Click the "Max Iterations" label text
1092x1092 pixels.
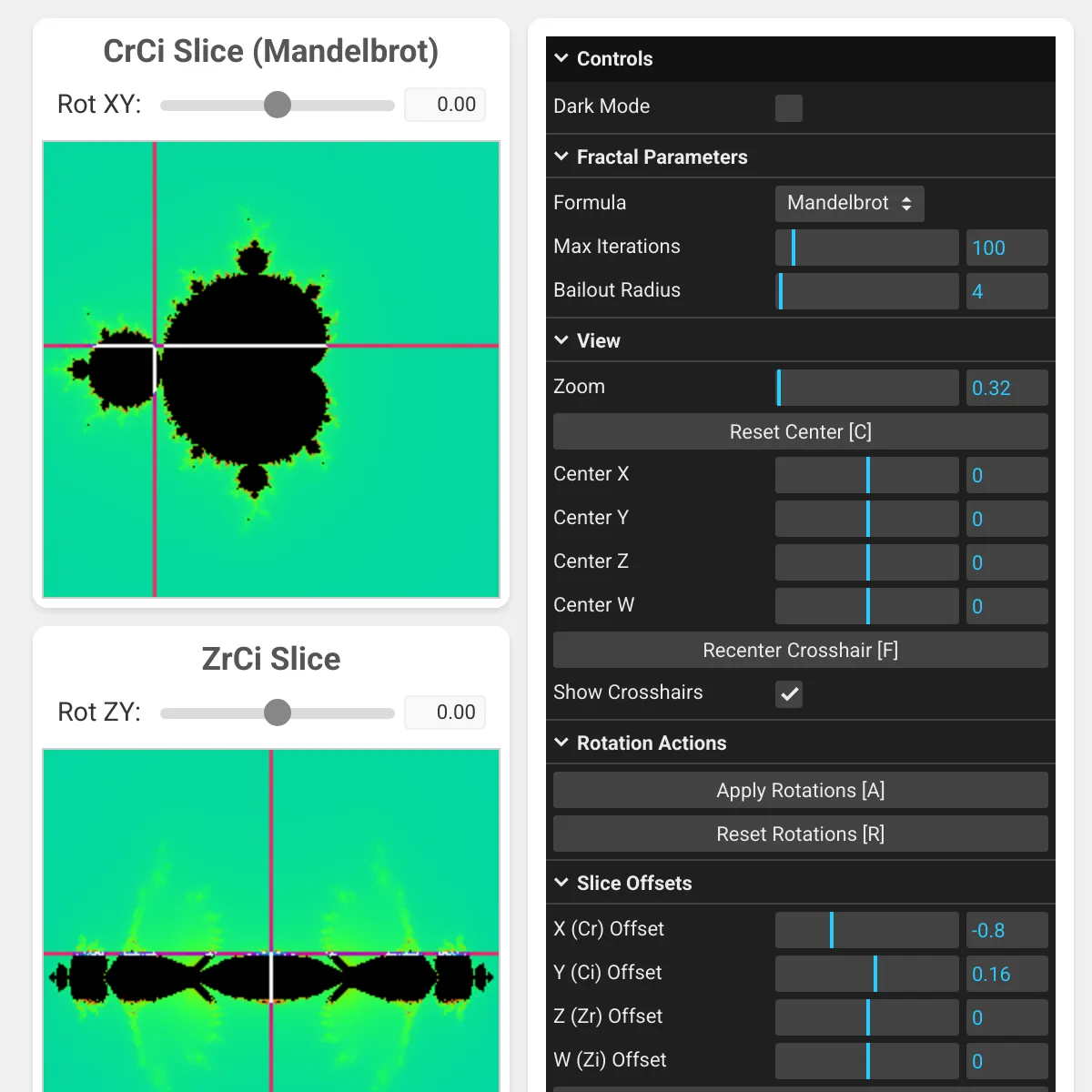click(617, 247)
